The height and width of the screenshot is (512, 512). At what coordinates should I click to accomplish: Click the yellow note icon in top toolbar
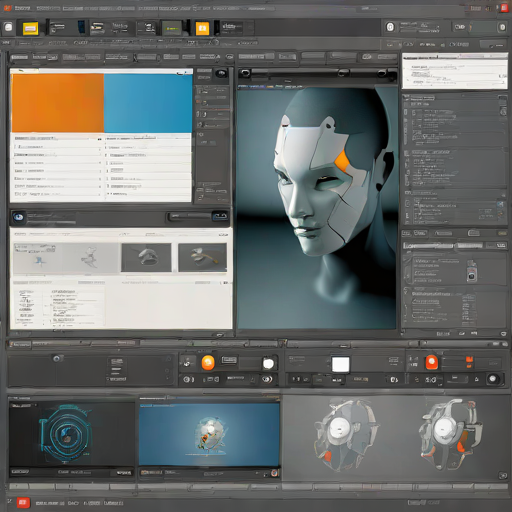30,28
